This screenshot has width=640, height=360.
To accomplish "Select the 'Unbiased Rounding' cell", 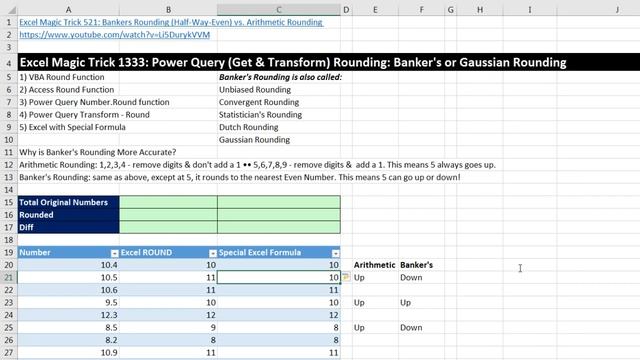I will [x=279, y=89].
